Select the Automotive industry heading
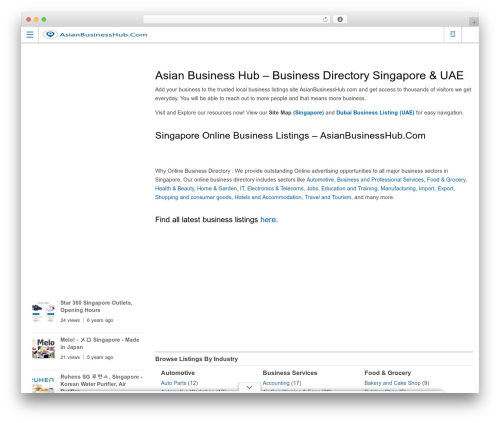The image size is (500, 423). point(178,373)
